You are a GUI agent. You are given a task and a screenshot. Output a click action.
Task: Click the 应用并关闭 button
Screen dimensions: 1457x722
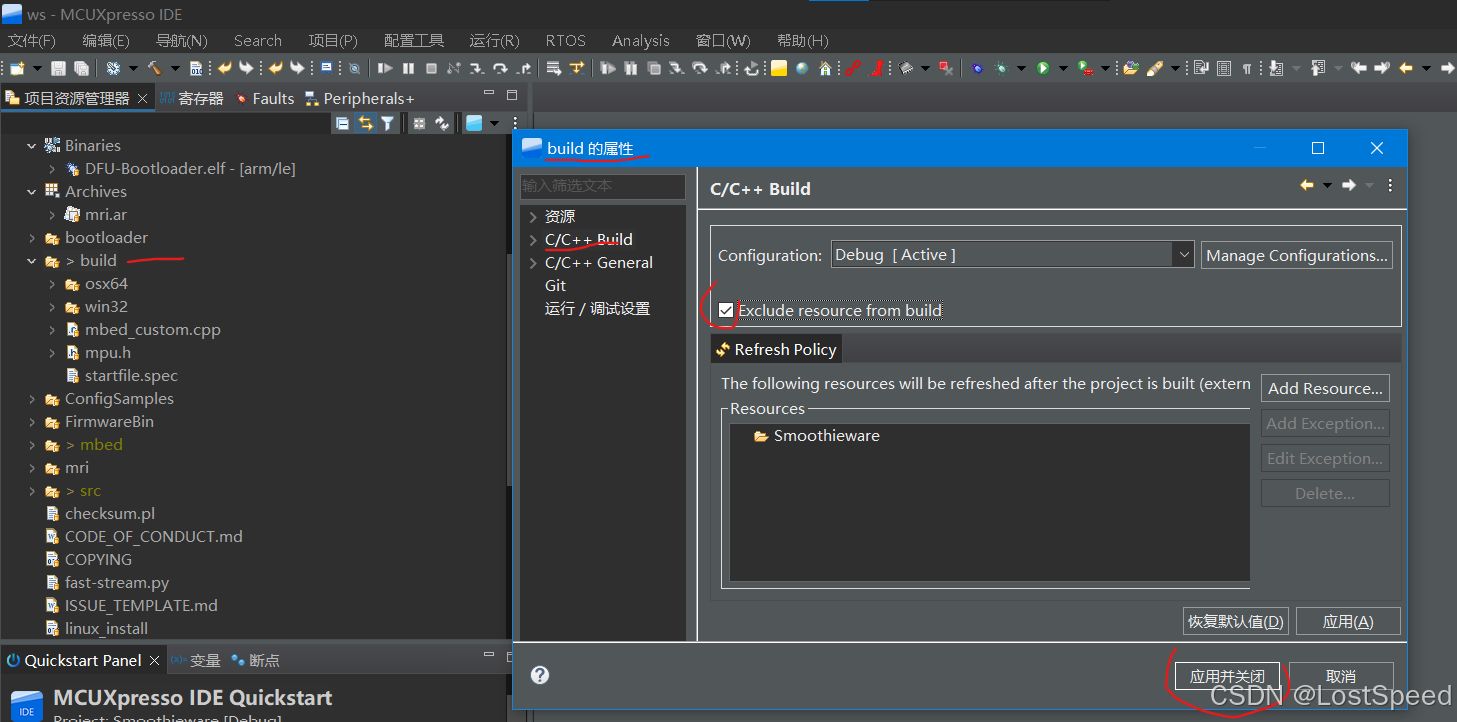click(x=1227, y=676)
